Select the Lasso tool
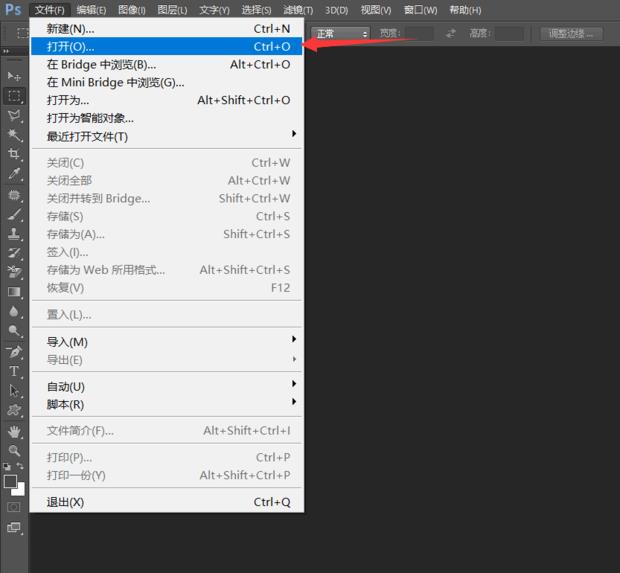 click(x=14, y=115)
